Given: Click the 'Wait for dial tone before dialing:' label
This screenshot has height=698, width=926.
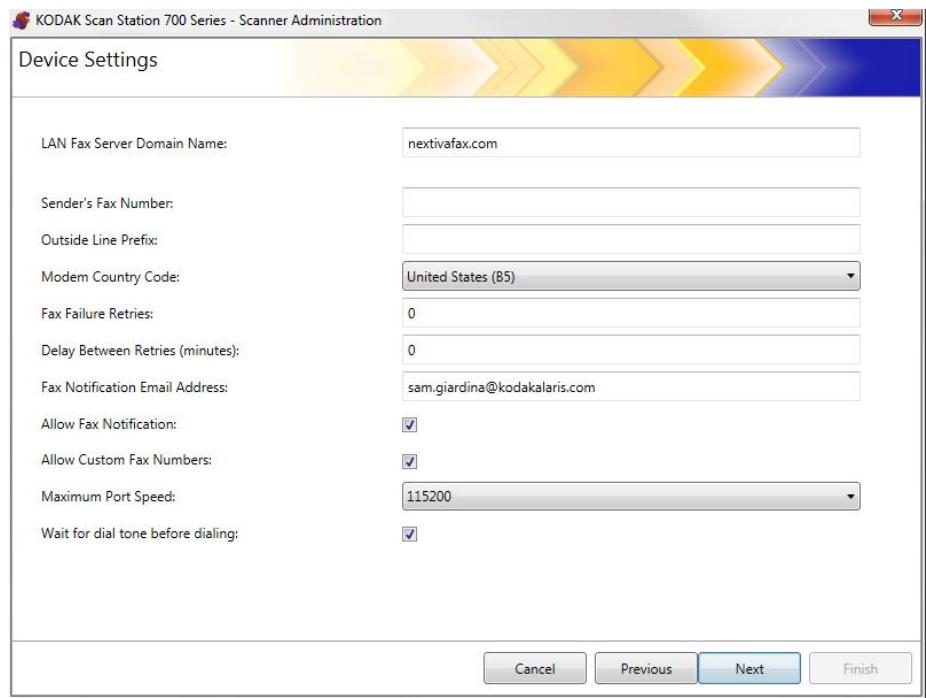Looking at the screenshot, I should [139, 533].
